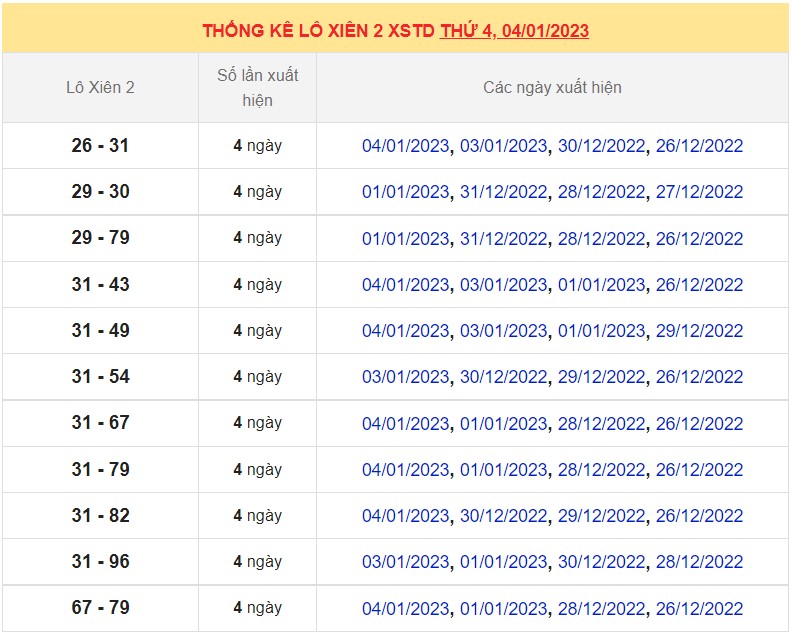Click 04/01/2023 in the 26 - 31 row
Image resolution: width=792 pixels, height=633 pixels.
405,146
